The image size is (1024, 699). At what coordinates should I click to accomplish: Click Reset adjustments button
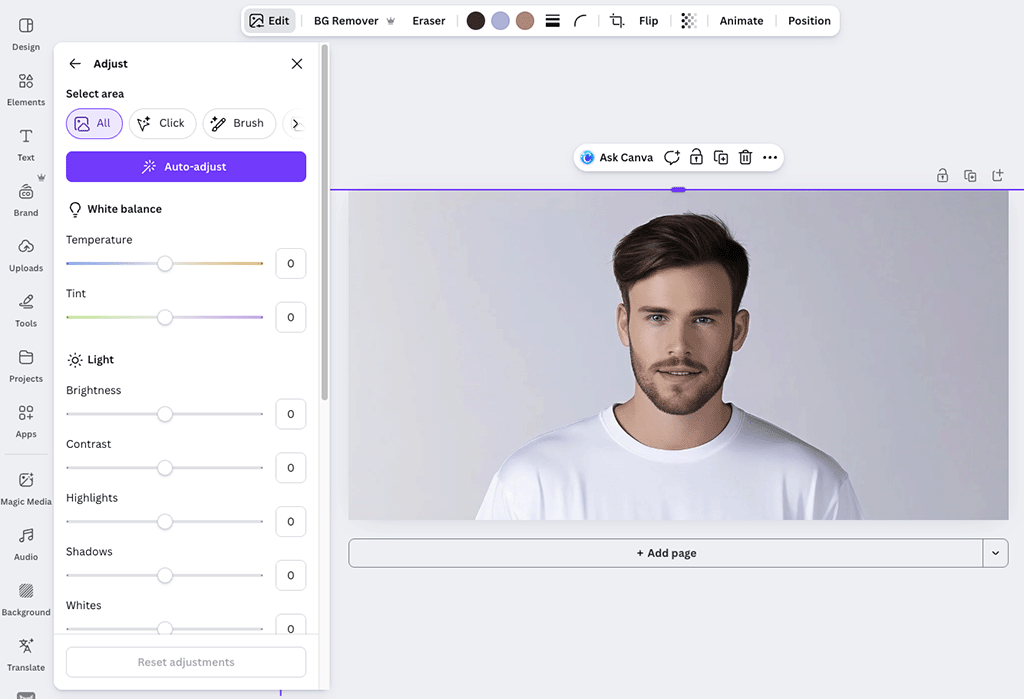tap(186, 662)
